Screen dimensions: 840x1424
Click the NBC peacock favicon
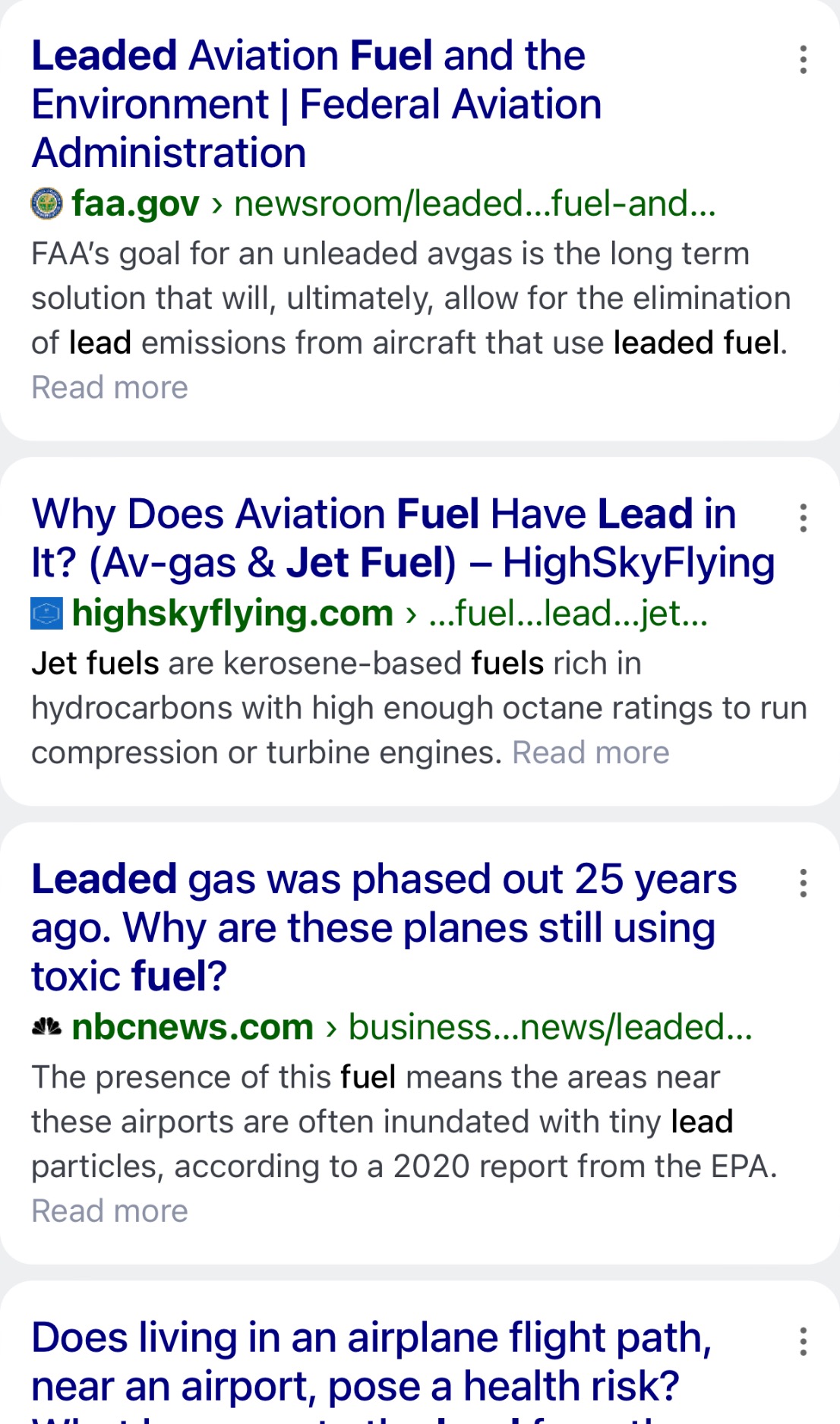(46, 1028)
